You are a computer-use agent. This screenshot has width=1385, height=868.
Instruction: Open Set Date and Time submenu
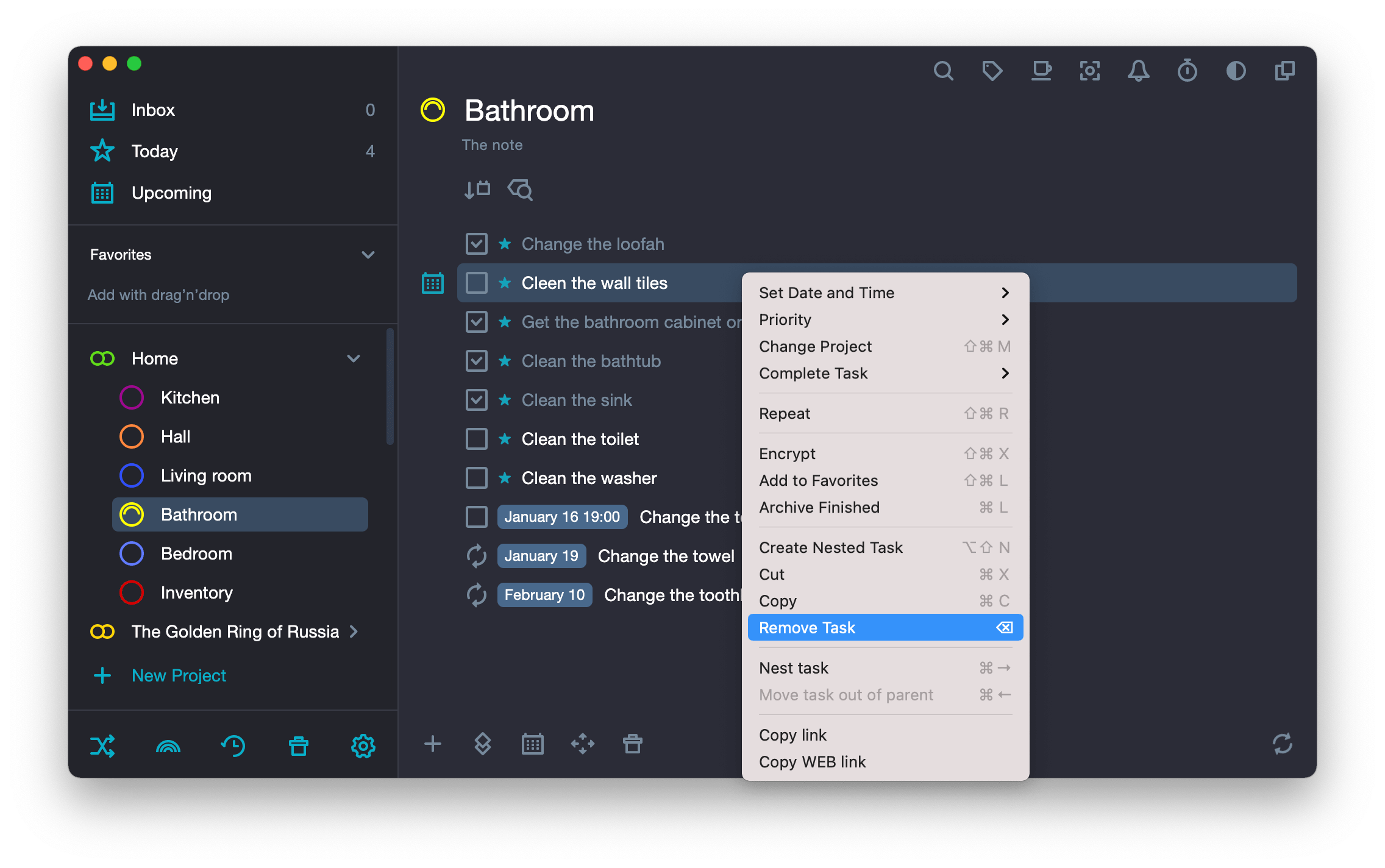pos(885,293)
